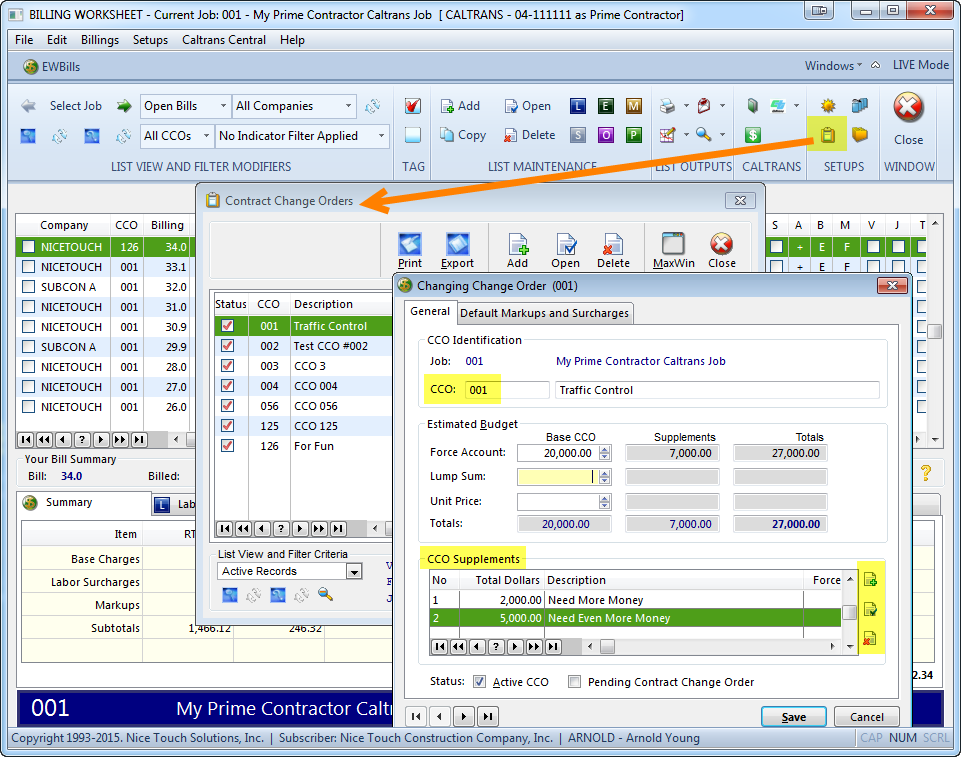Click the Save button
Viewport: 961px width, 757px height.
point(794,717)
